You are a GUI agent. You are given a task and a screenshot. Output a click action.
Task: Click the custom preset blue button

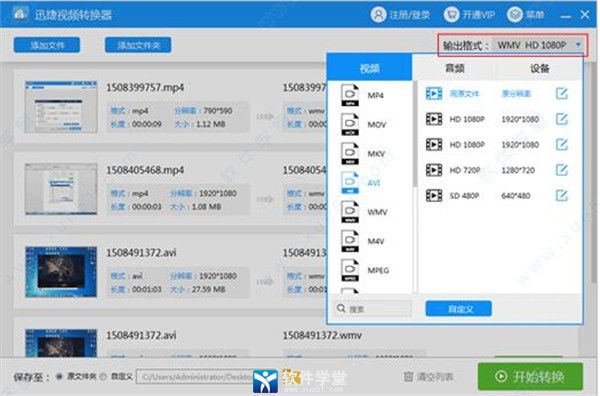click(x=458, y=308)
